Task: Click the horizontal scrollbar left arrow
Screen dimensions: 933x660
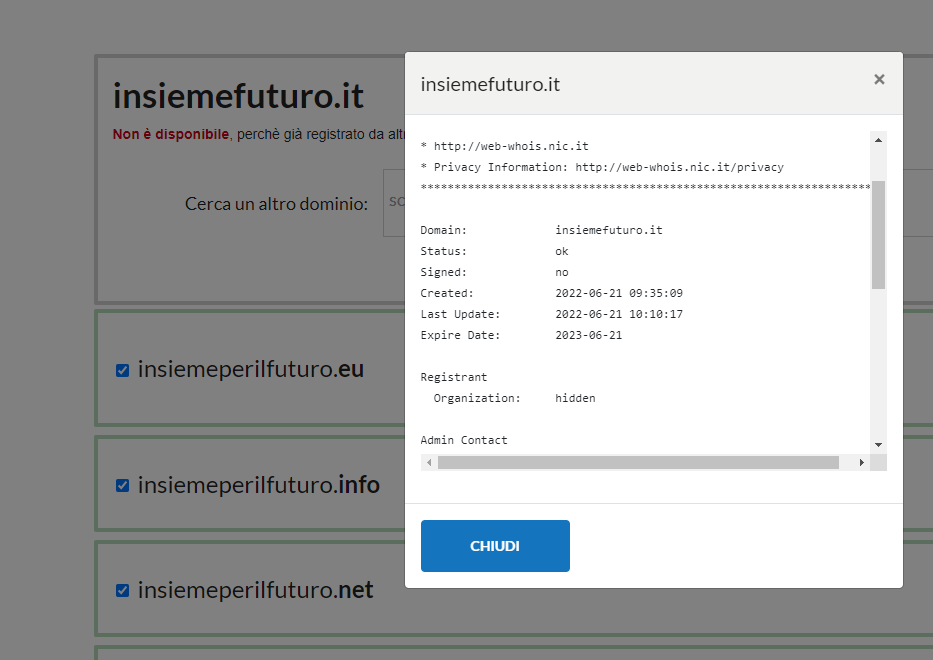Action: pyautogui.click(x=429, y=463)
